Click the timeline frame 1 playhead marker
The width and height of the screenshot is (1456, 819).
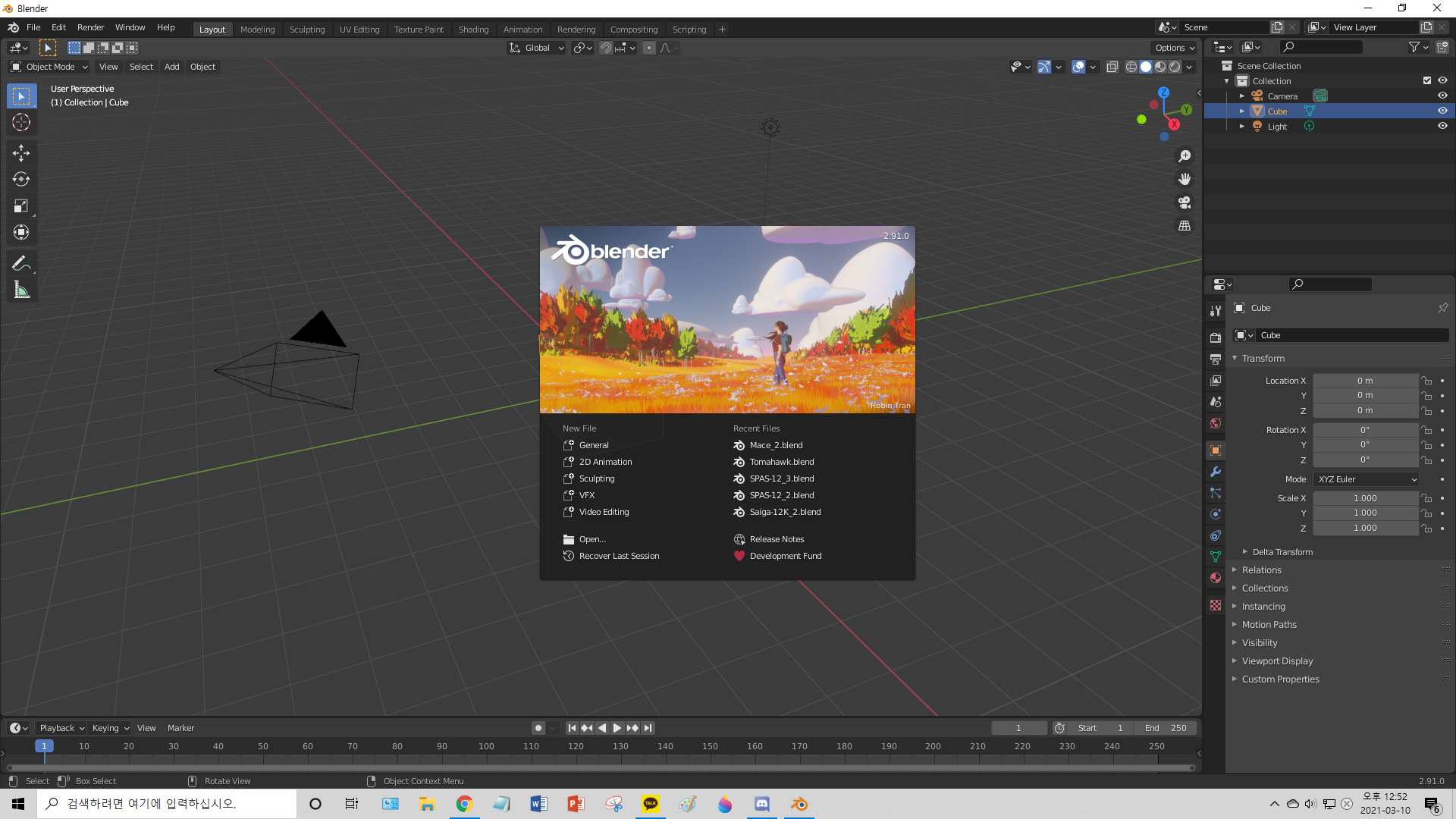tap(44, 746)
